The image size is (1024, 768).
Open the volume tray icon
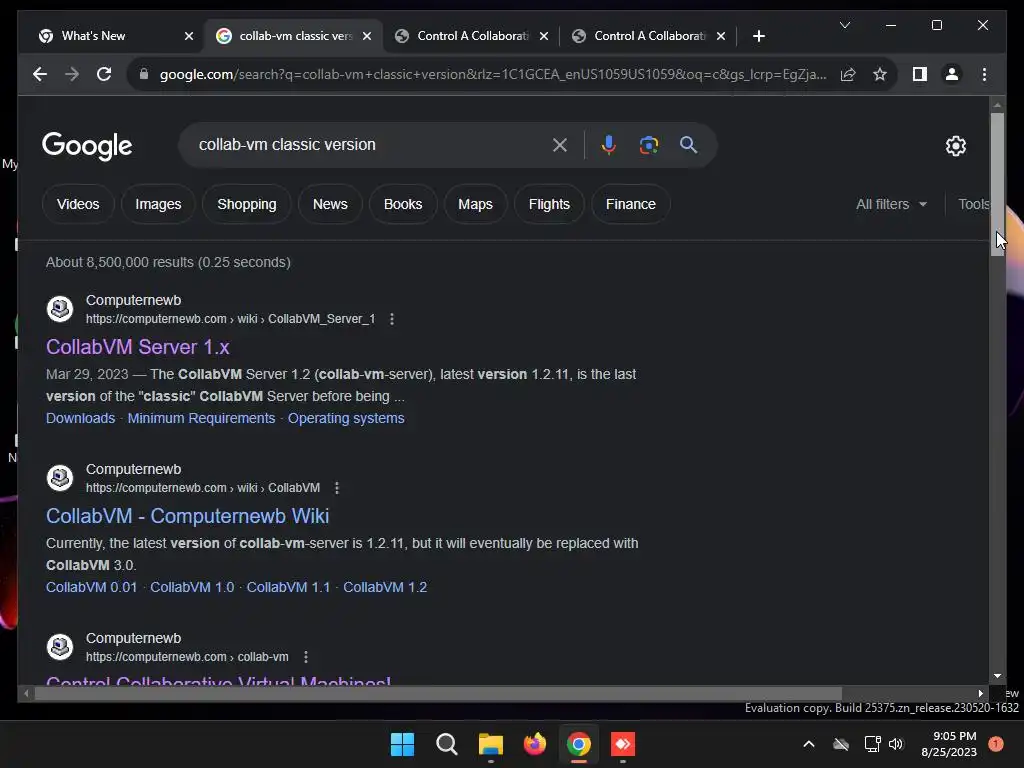click(896, 744)
